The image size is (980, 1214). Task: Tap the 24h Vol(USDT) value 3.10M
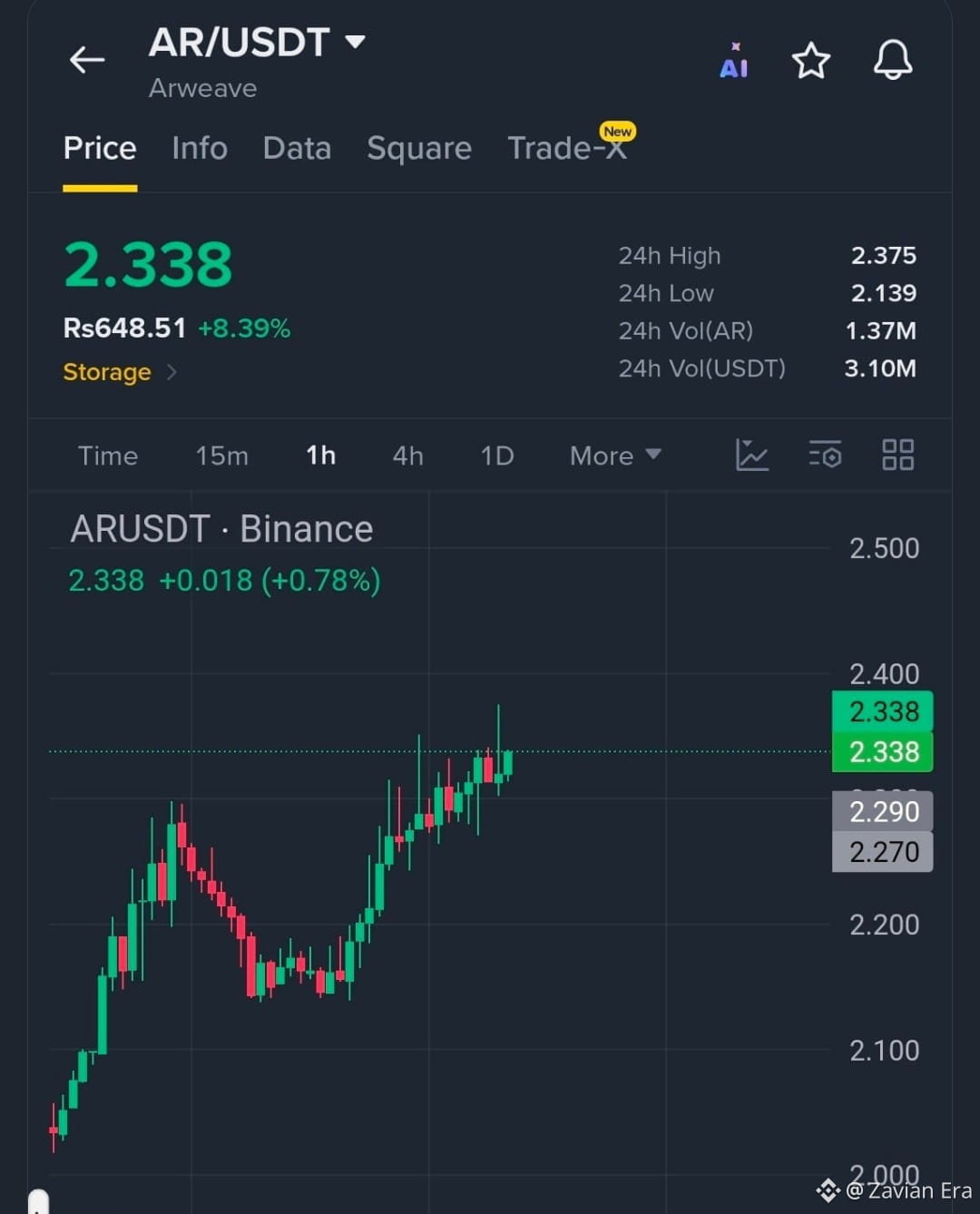pos(880,368)
